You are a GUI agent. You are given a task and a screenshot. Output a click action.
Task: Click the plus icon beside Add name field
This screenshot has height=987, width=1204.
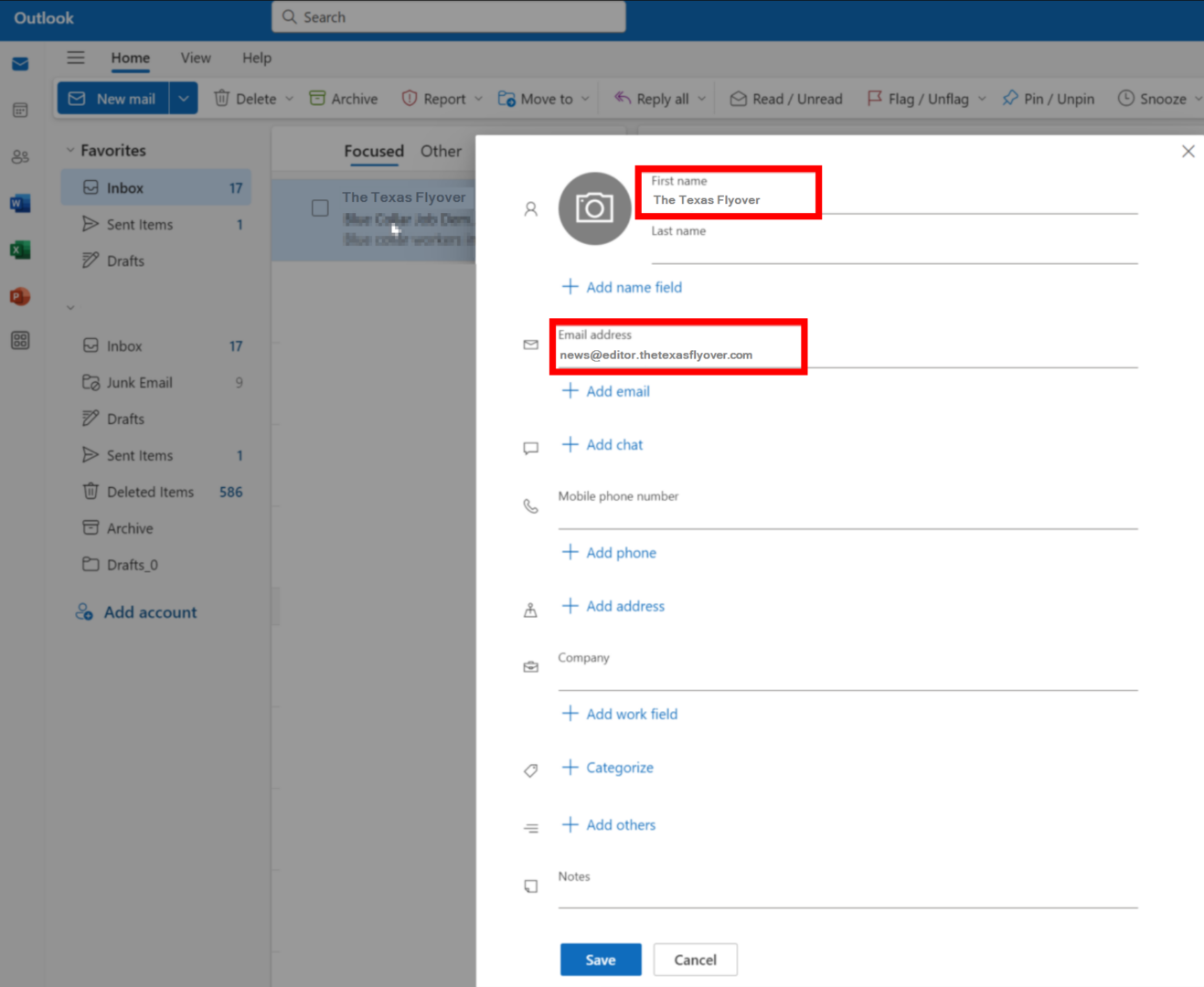570,287
